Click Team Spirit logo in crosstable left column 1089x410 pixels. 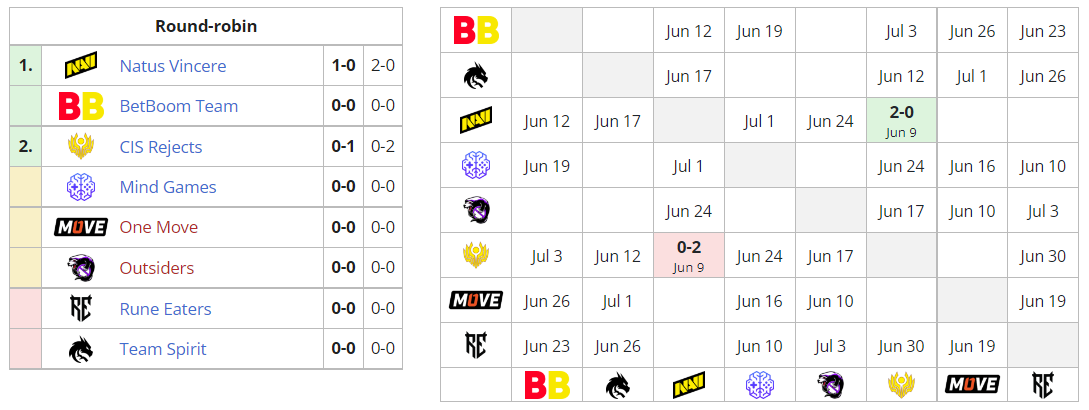[x=476, y=75]
